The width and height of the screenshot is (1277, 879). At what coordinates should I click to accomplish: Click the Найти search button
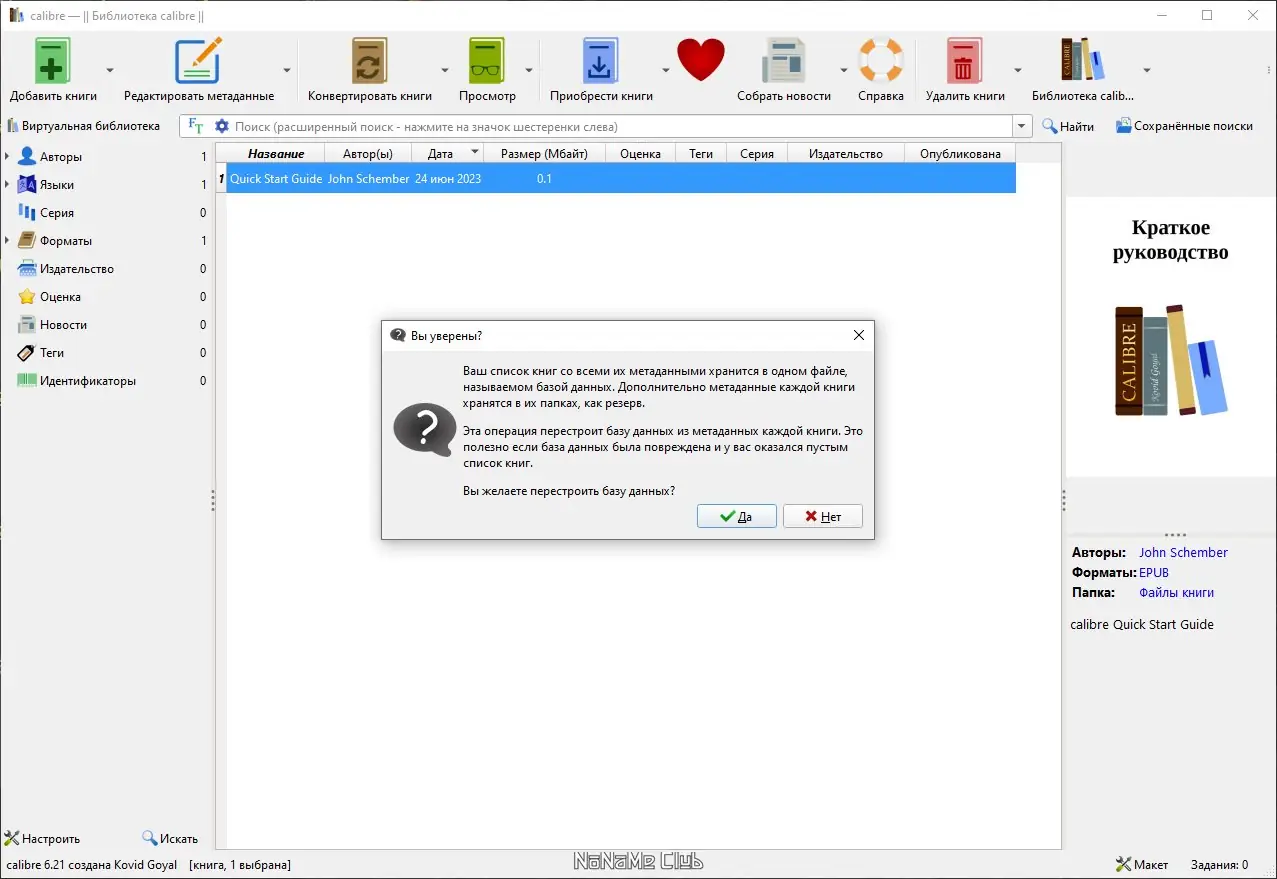1067,126
